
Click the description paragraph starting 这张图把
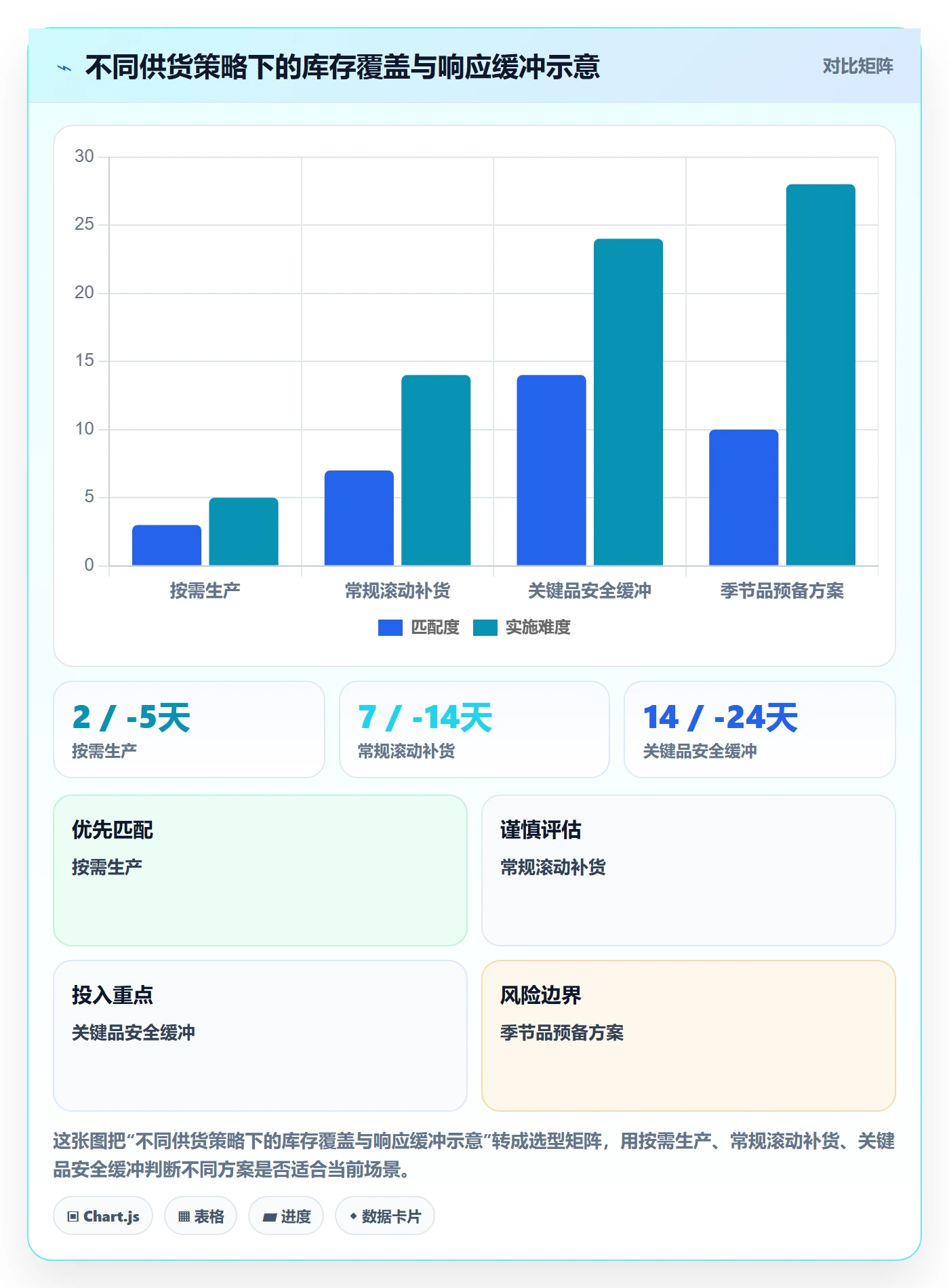click(474, 1155)
